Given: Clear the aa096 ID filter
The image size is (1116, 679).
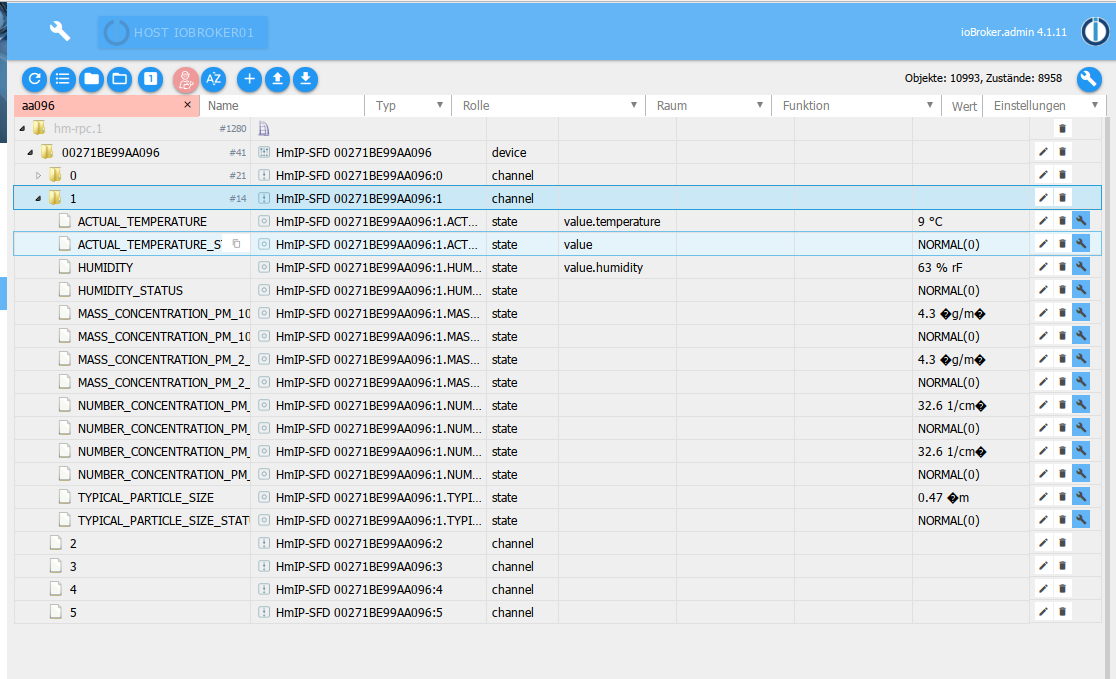Looking at the screenshot, I should tap(187, 105).
